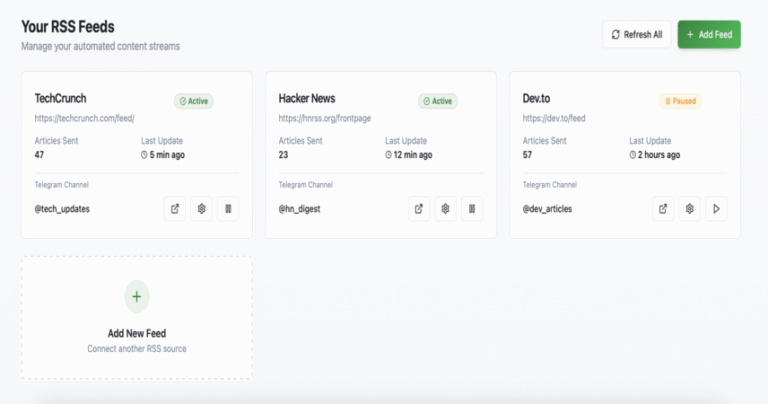Image resolution: width=768 pixels, height=404 pixels.
Task: Open the hnrss.org/frontpage URL link
Action: click(x=325, y=118)
